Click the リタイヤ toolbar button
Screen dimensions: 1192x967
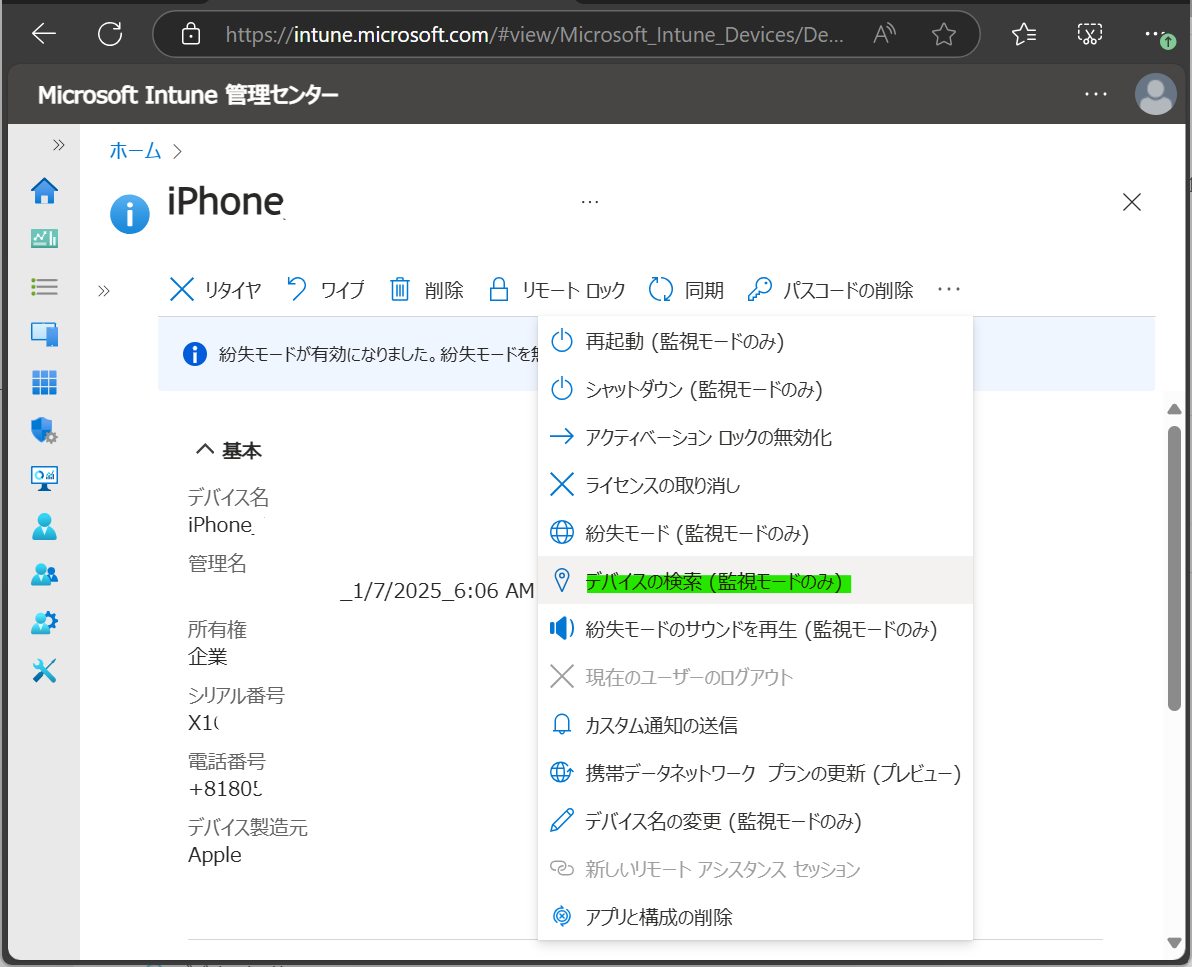(x=215, y=290)
